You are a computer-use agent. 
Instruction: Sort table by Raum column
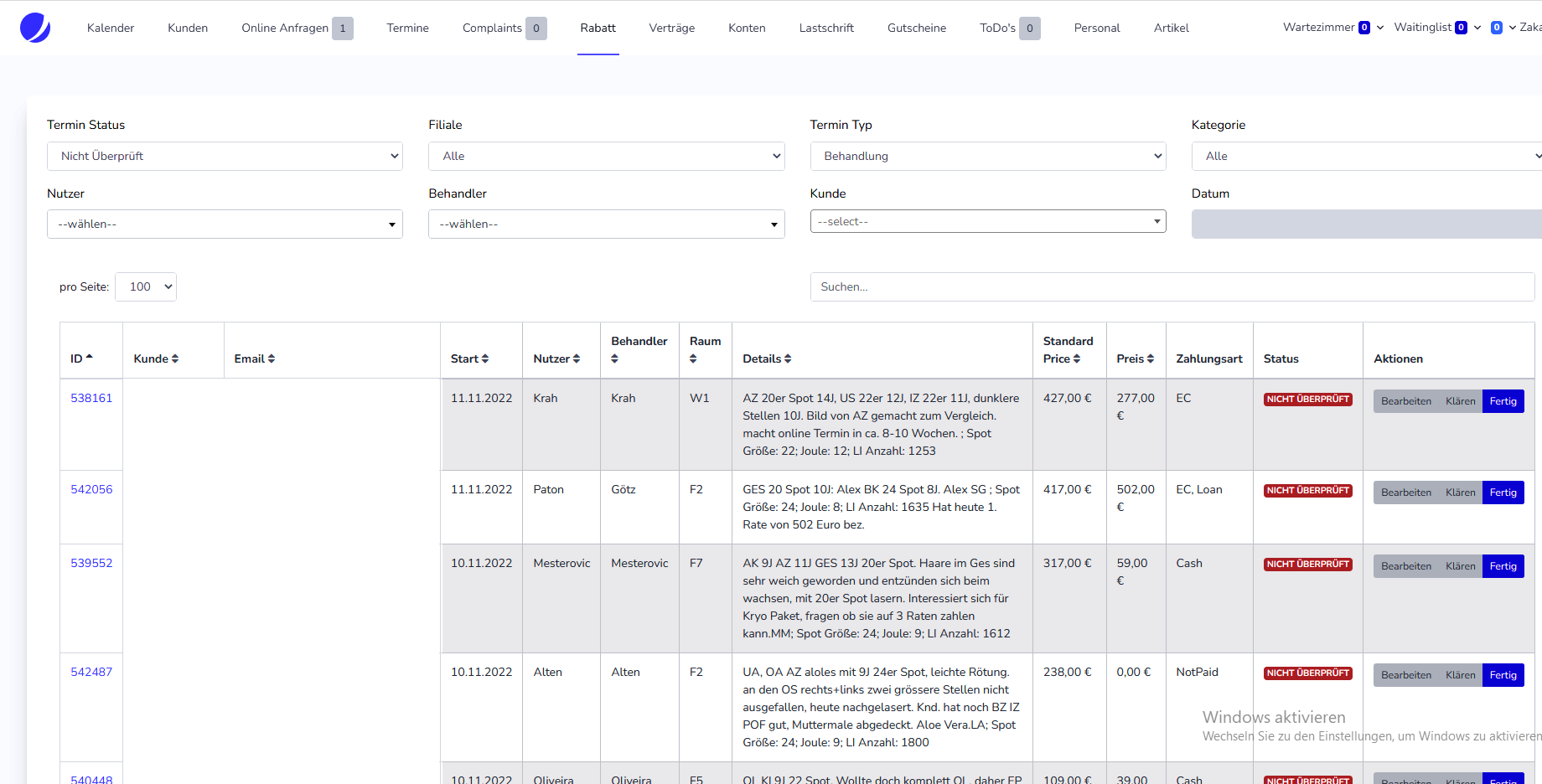tap(705, 349)
